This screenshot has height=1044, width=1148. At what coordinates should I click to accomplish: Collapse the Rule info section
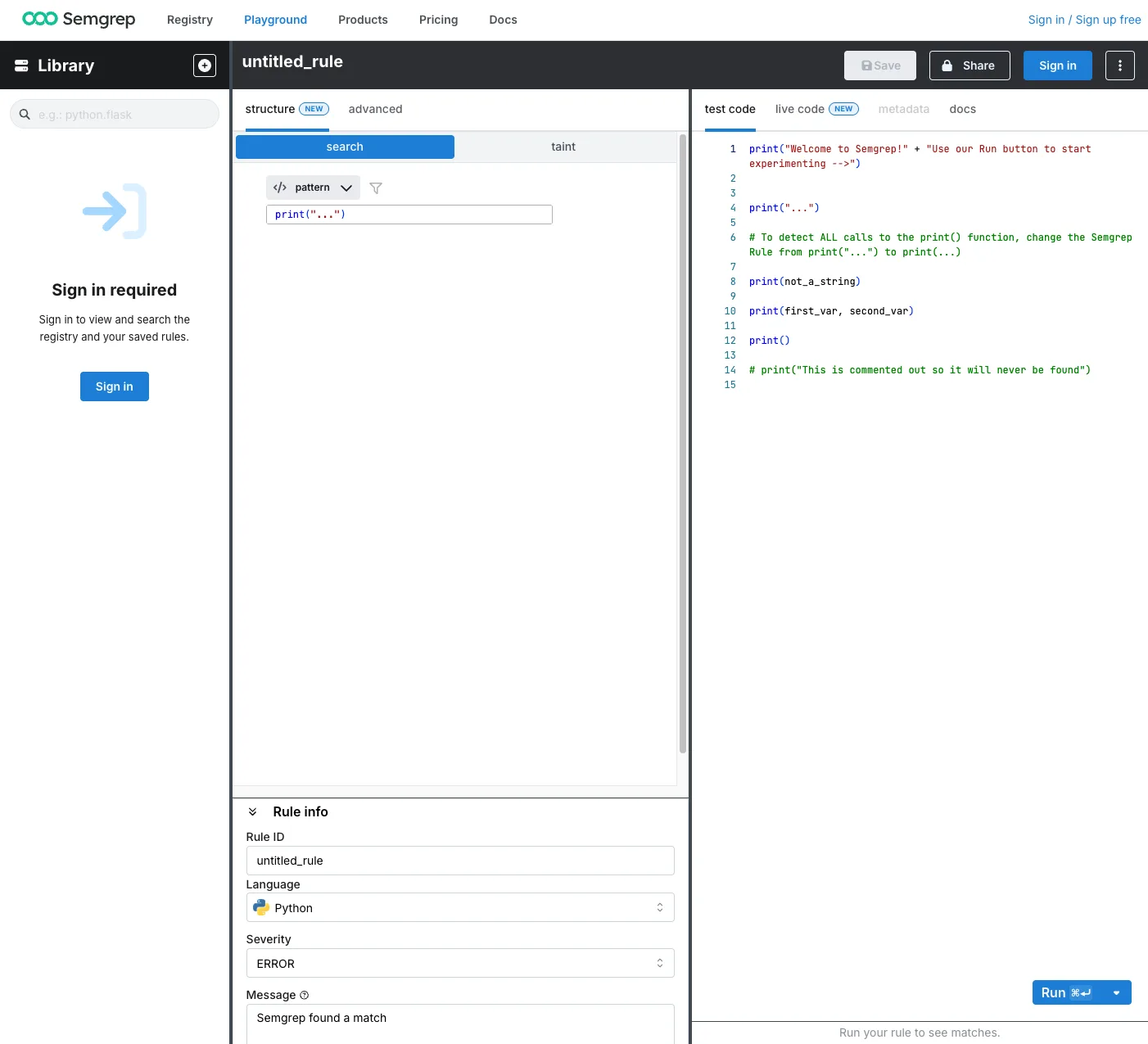(x=253, y=811)
